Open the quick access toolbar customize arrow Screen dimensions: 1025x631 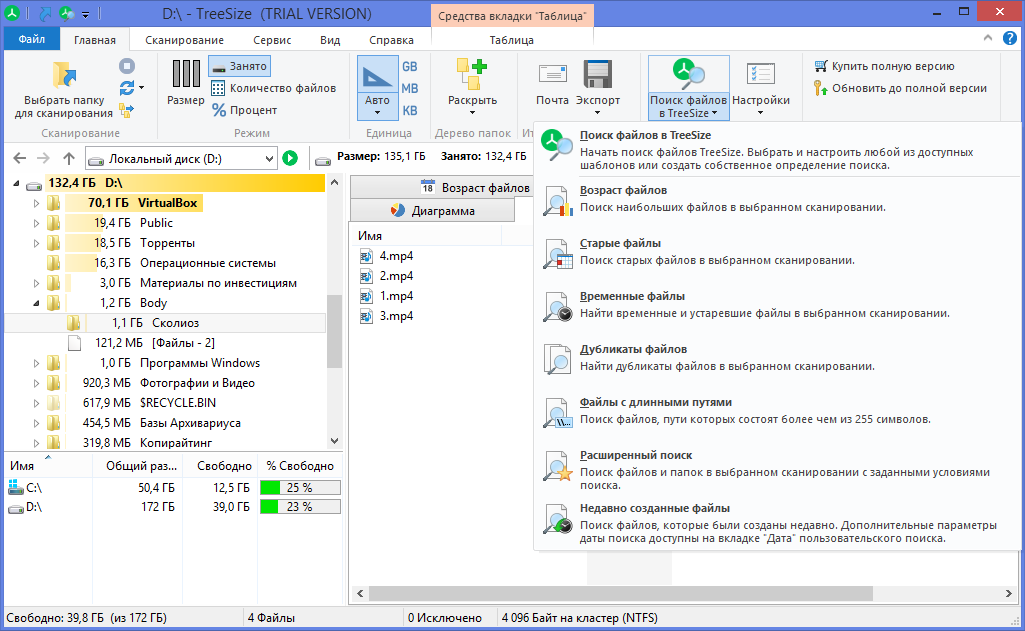86,14
